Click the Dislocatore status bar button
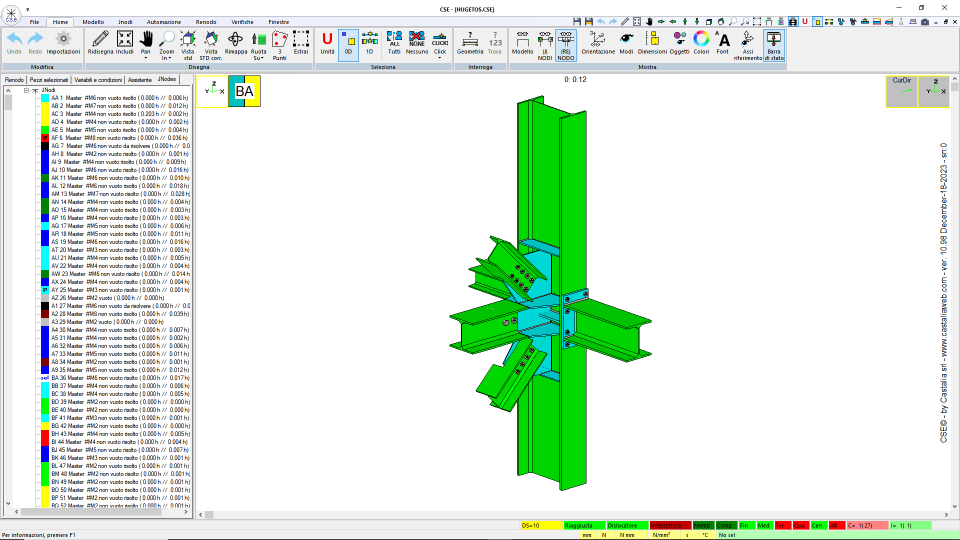The image size is (960, 540). [x=628, y=525]
